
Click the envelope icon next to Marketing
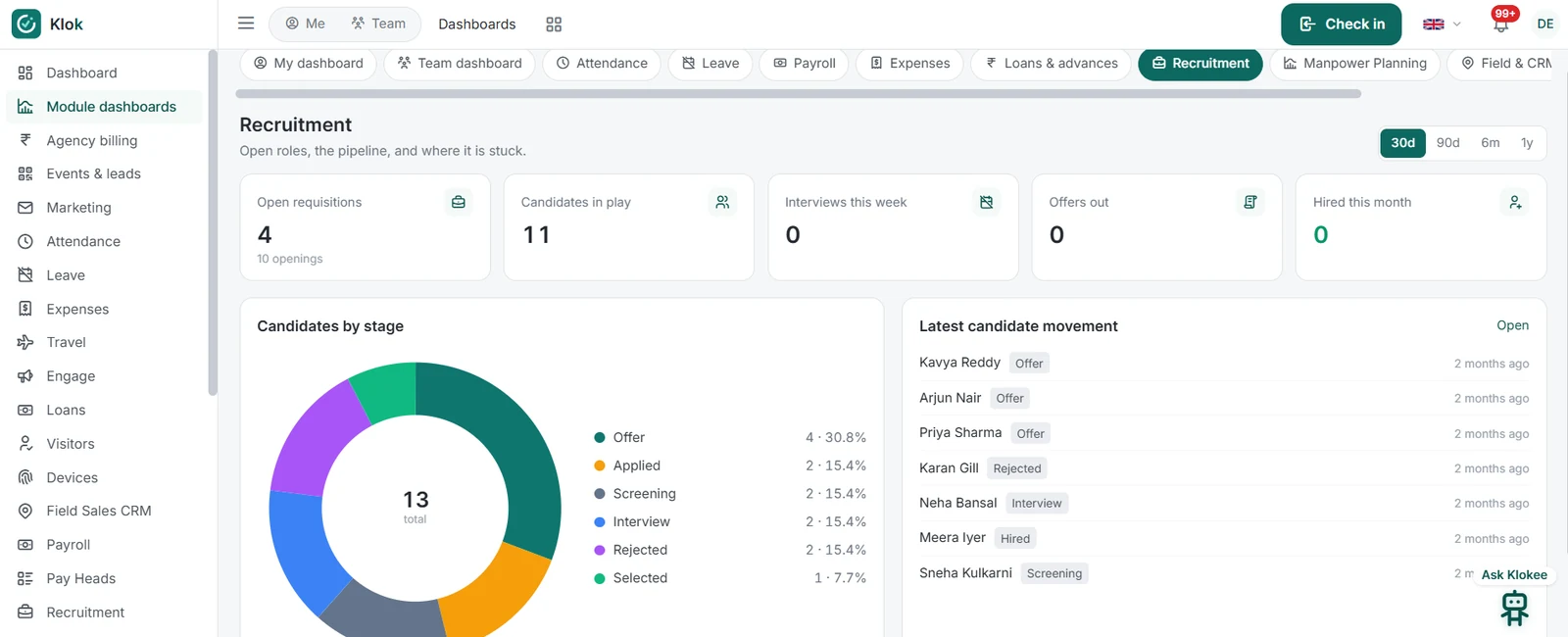coord(25,208)
